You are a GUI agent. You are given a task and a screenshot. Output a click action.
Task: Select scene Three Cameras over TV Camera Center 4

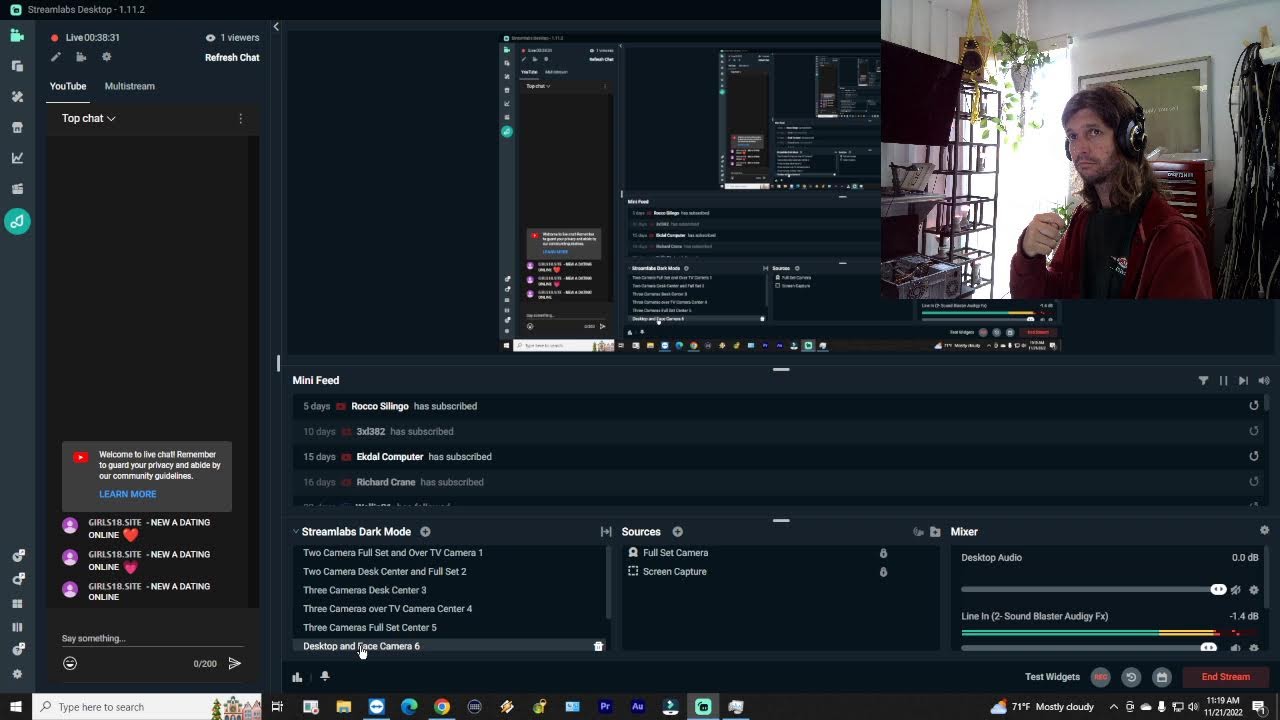pyautogui.click(x=388, y=609)
